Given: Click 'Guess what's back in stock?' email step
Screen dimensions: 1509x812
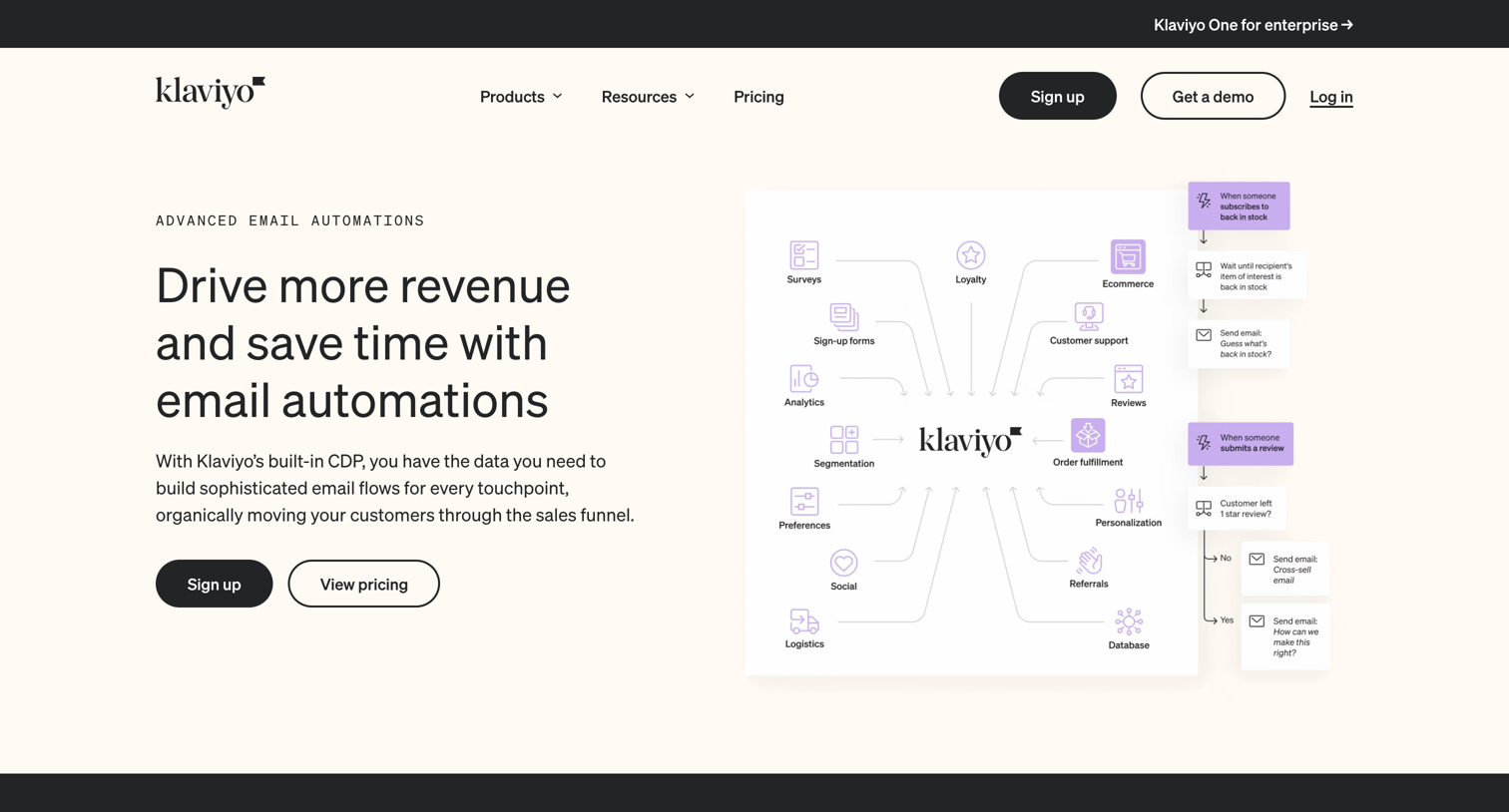Looking at the screenshot, I should [1239, 344].
